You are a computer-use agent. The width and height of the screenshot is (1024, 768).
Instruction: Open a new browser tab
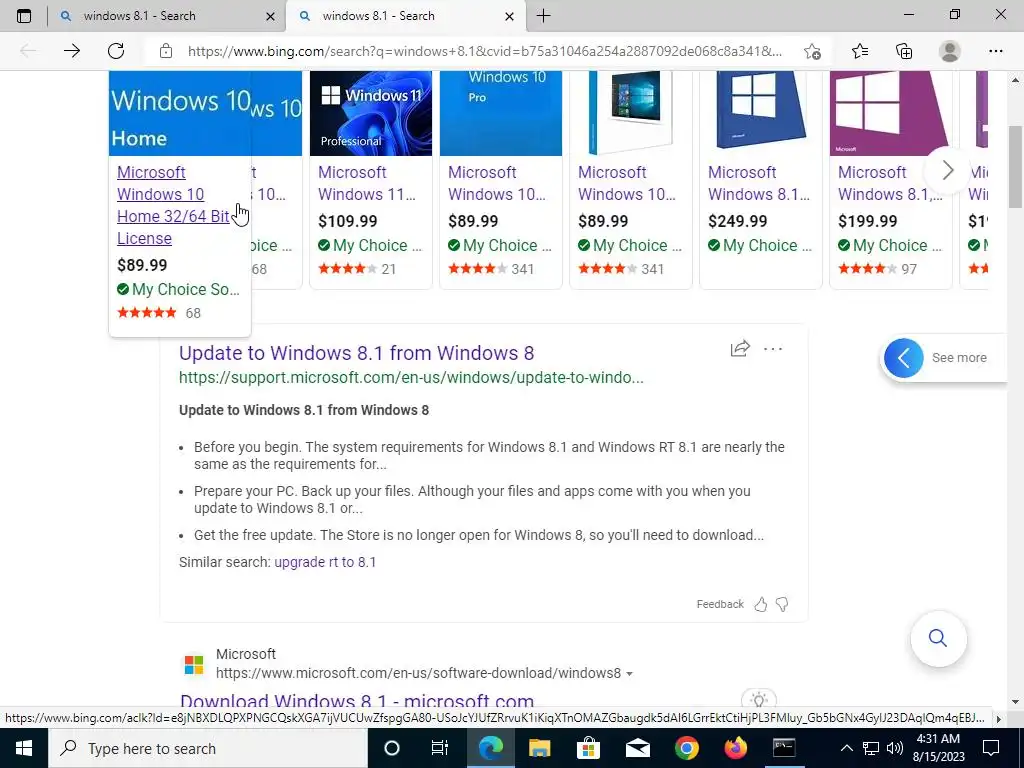point(543,16)
